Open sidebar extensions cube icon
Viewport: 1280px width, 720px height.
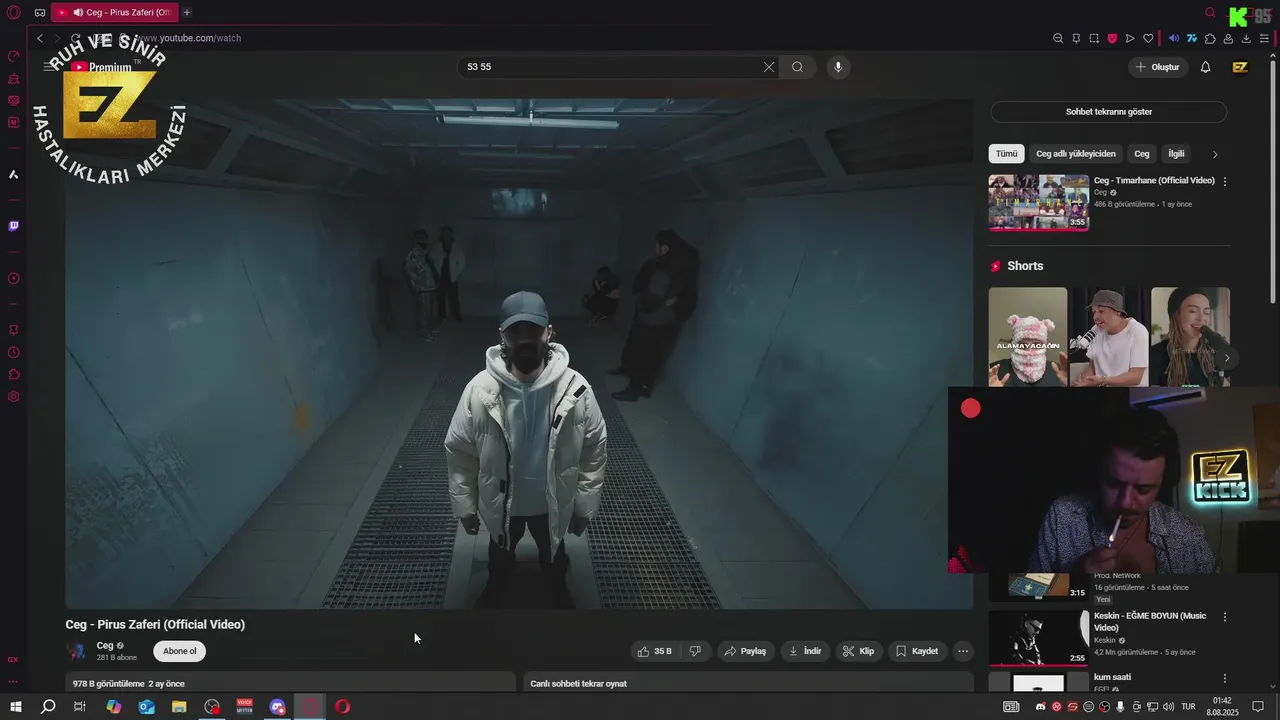pos(14,375)
